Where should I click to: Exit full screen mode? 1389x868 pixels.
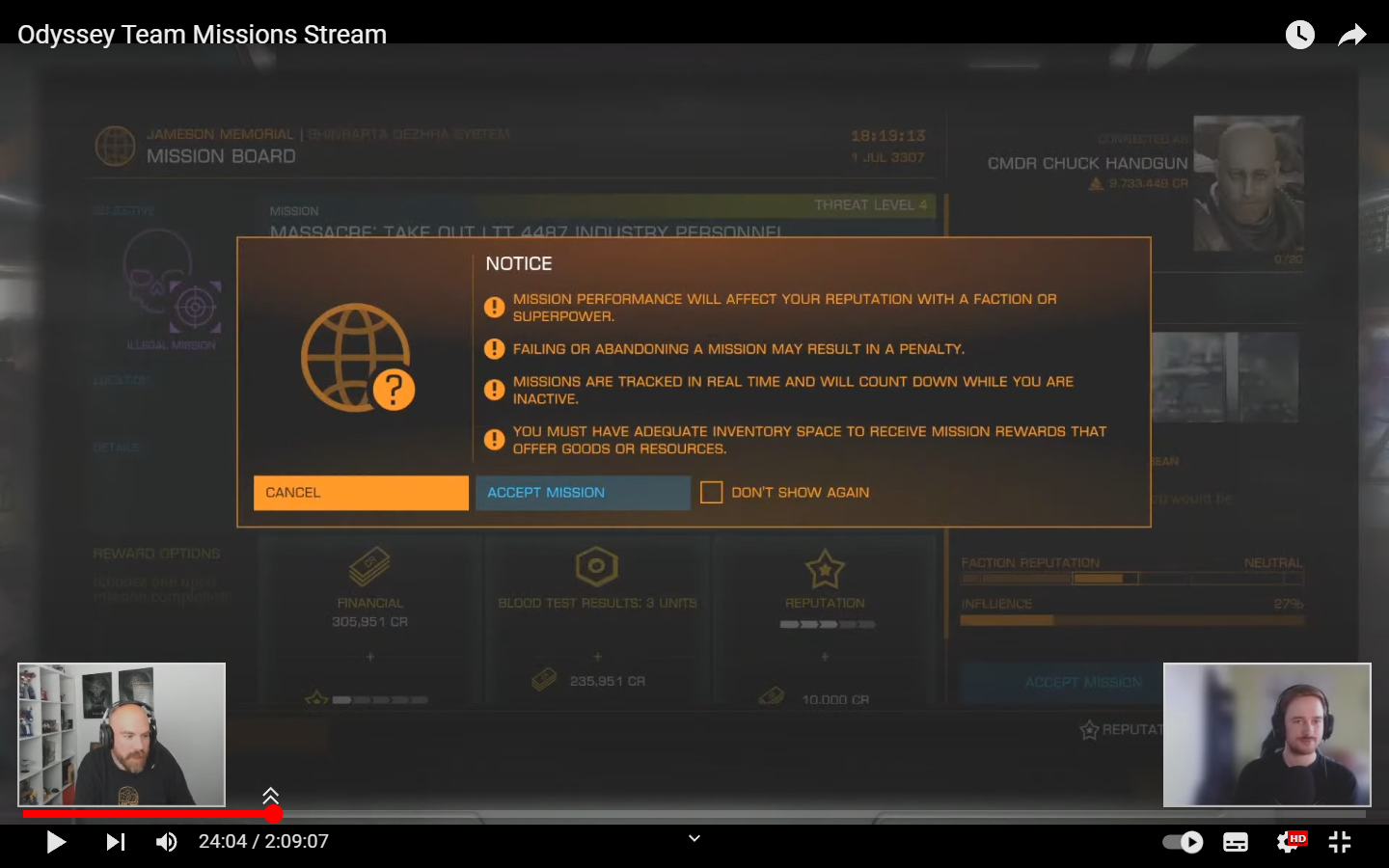[1340, 842]
